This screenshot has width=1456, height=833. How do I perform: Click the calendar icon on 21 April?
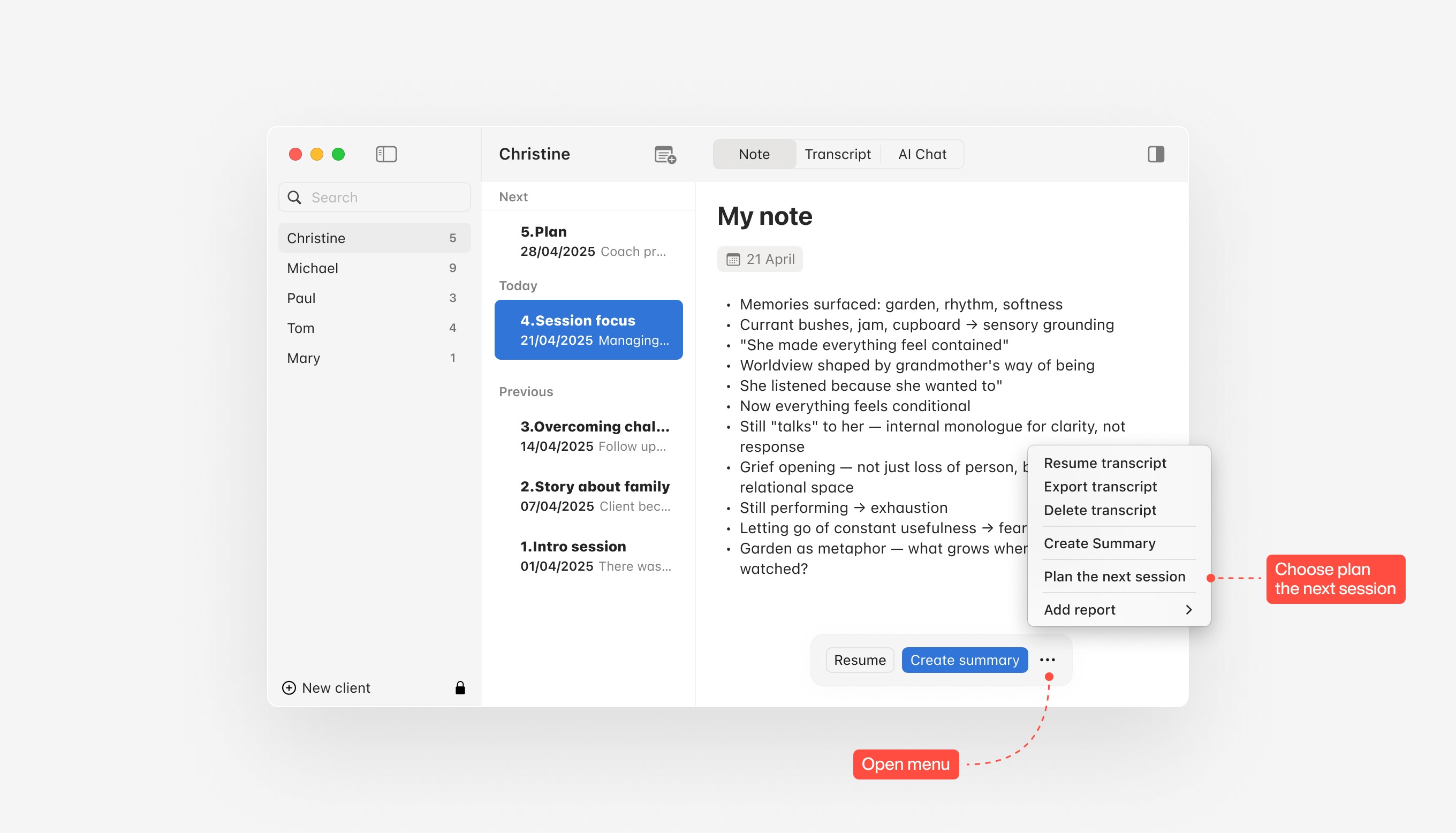tap(733, 259)
